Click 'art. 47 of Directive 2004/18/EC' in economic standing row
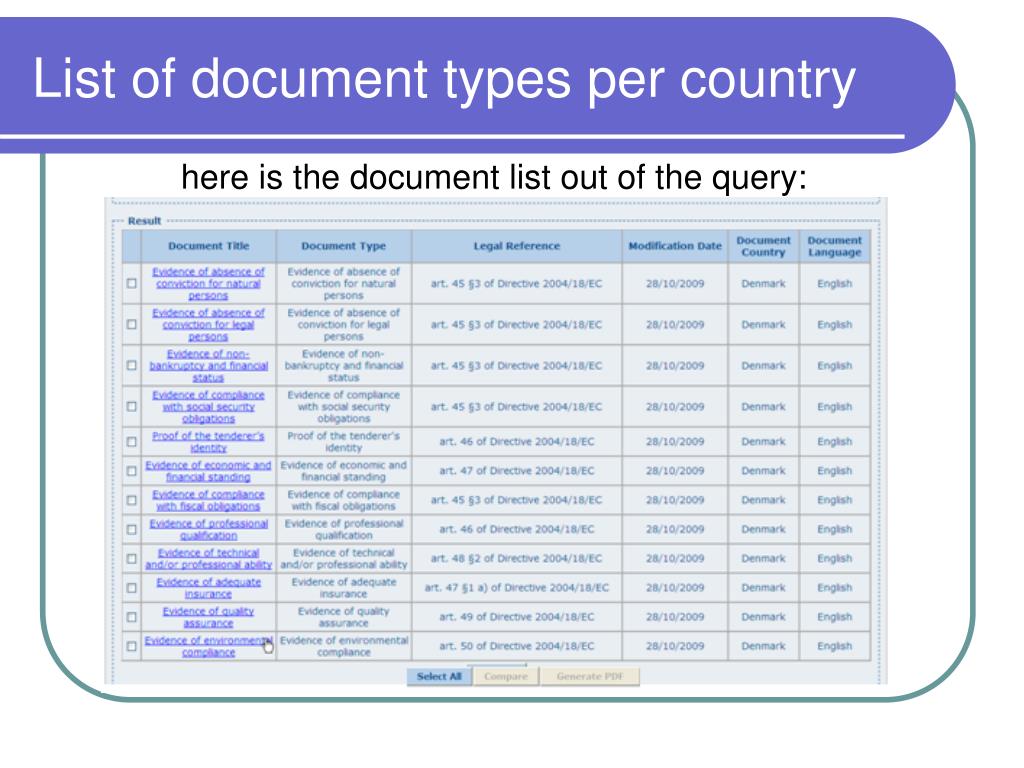Screen dimensions: 1024x768 click(x=517, y=471)
